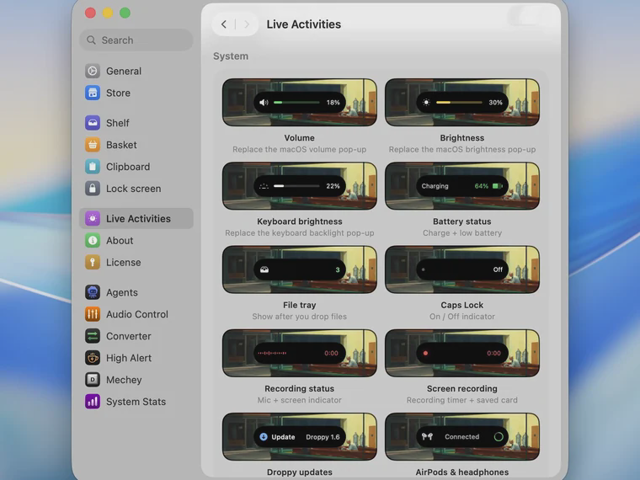Image resolution: width=640 pixels, height=480 pixels.
Task: Click the Live Activities sidebar icon
Action: pyautogui.click(x=93, y=218)
